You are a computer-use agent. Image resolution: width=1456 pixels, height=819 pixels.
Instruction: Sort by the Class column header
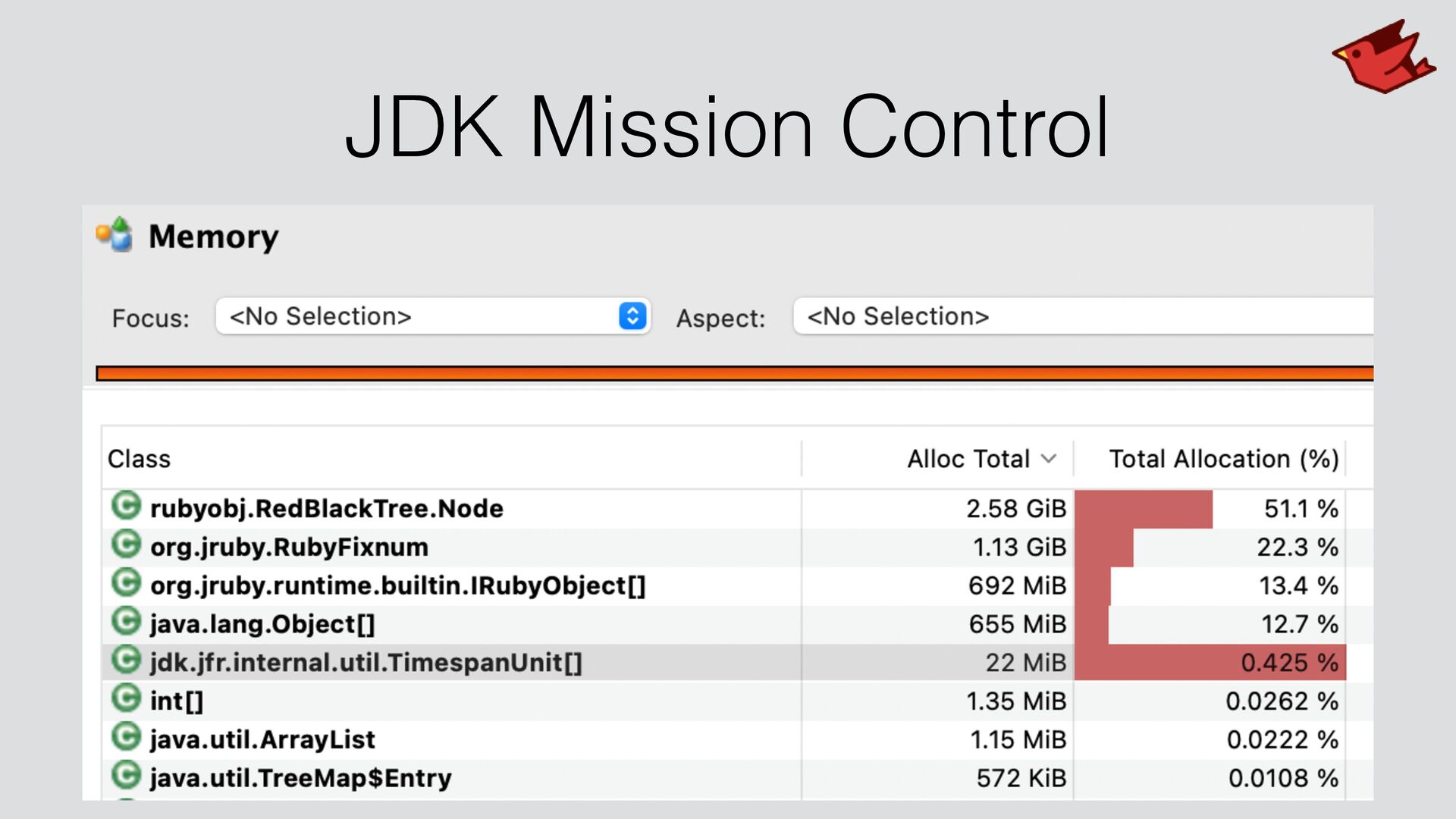(x=140, y=459)
